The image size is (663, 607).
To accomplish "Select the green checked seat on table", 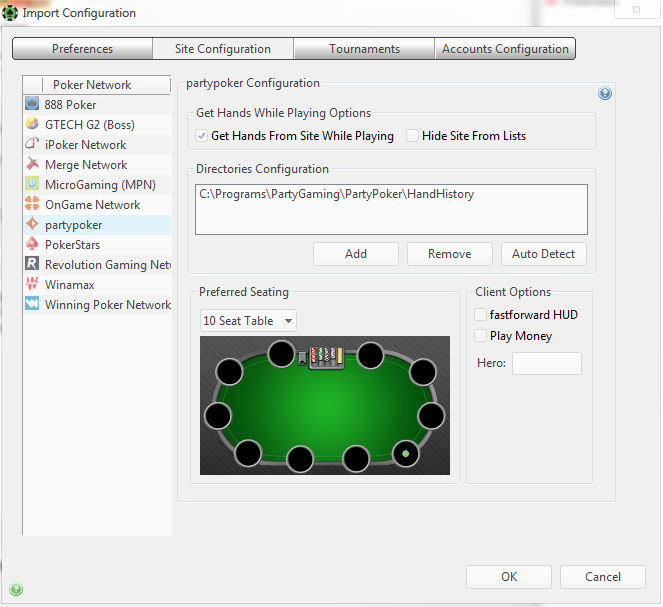I will [x=405, y=454].
